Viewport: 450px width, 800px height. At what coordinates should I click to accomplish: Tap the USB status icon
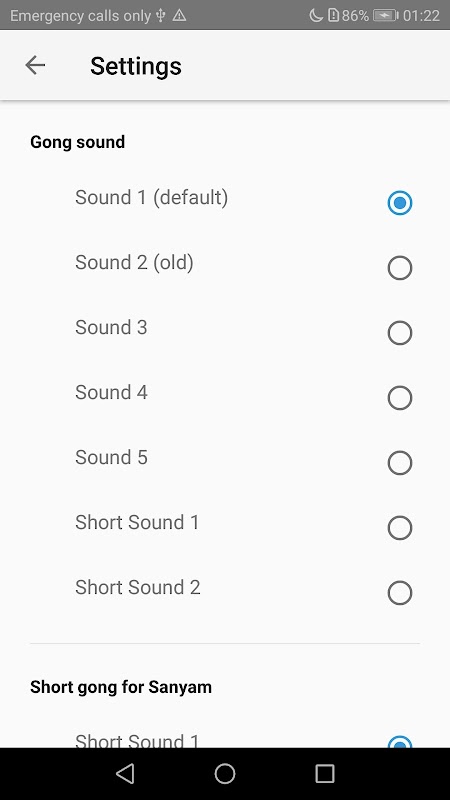[161, 15]
